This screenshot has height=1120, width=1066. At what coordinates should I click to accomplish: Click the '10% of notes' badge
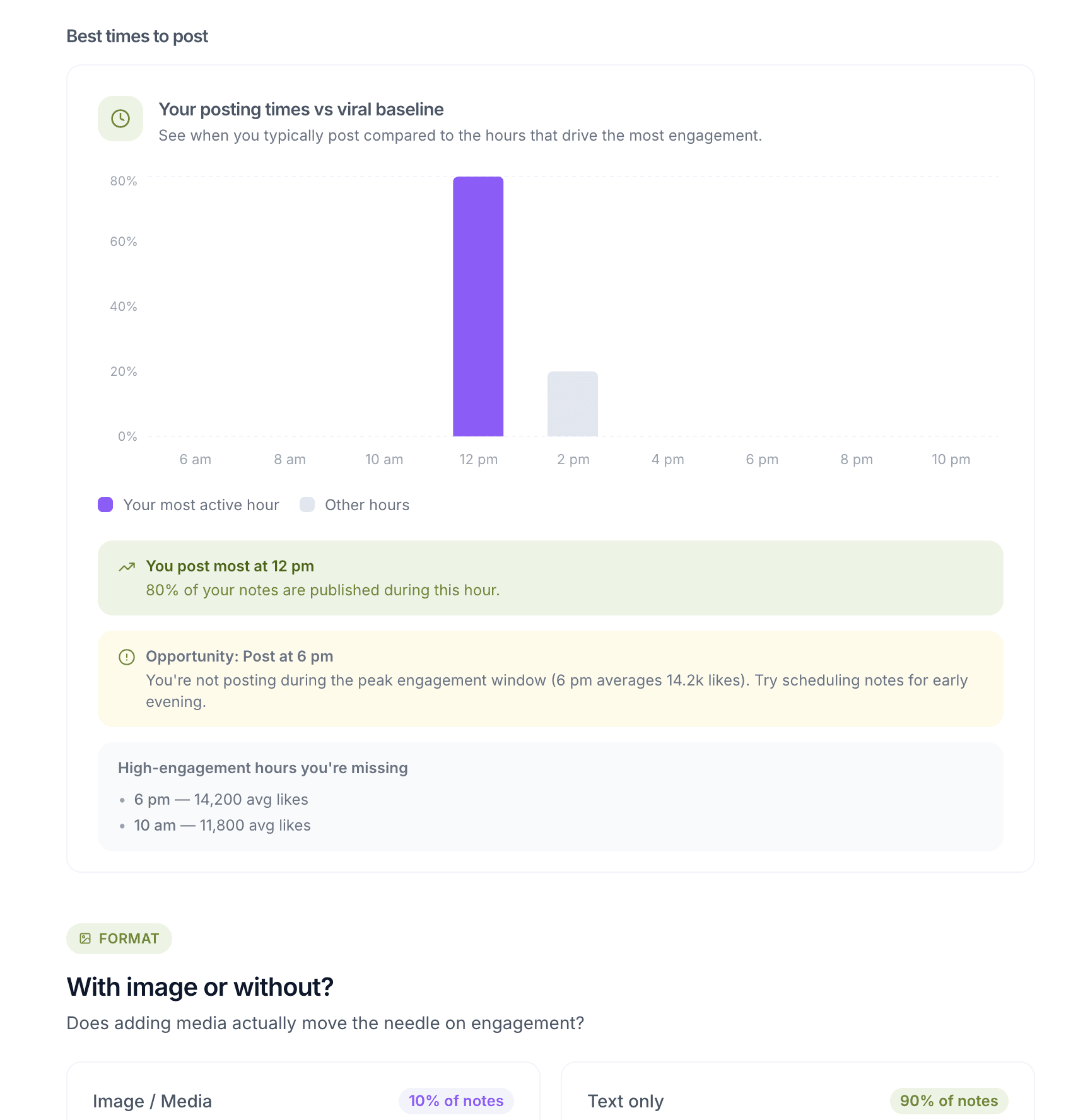pos(455,1101)
